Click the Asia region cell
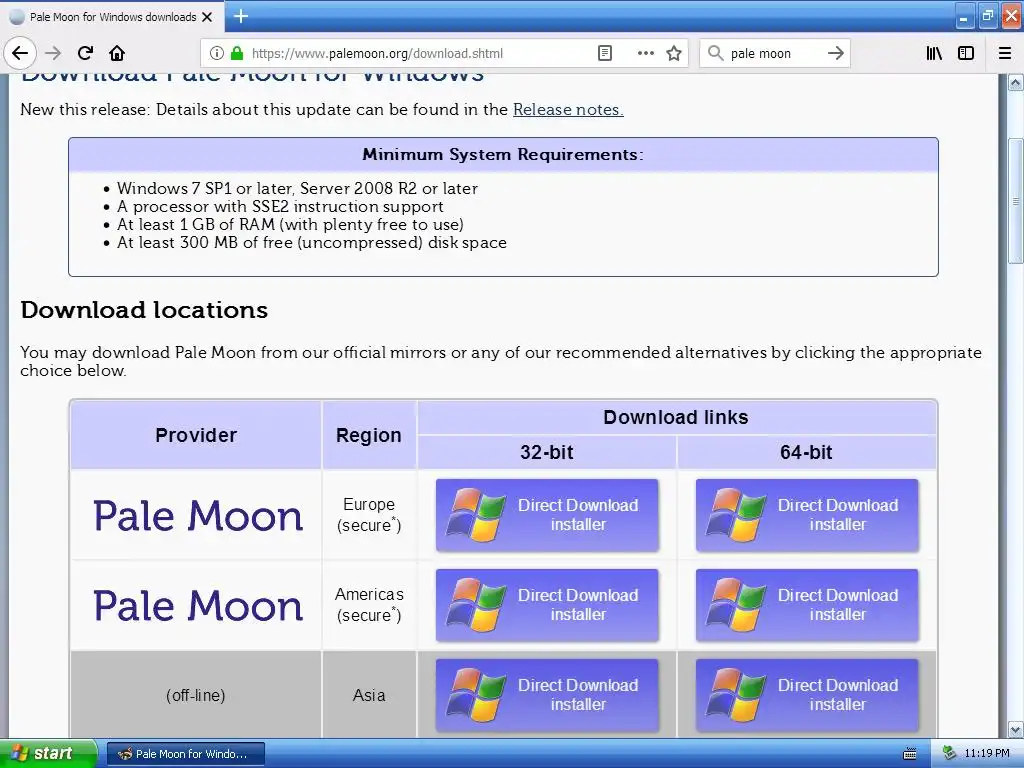 point(369,696)
